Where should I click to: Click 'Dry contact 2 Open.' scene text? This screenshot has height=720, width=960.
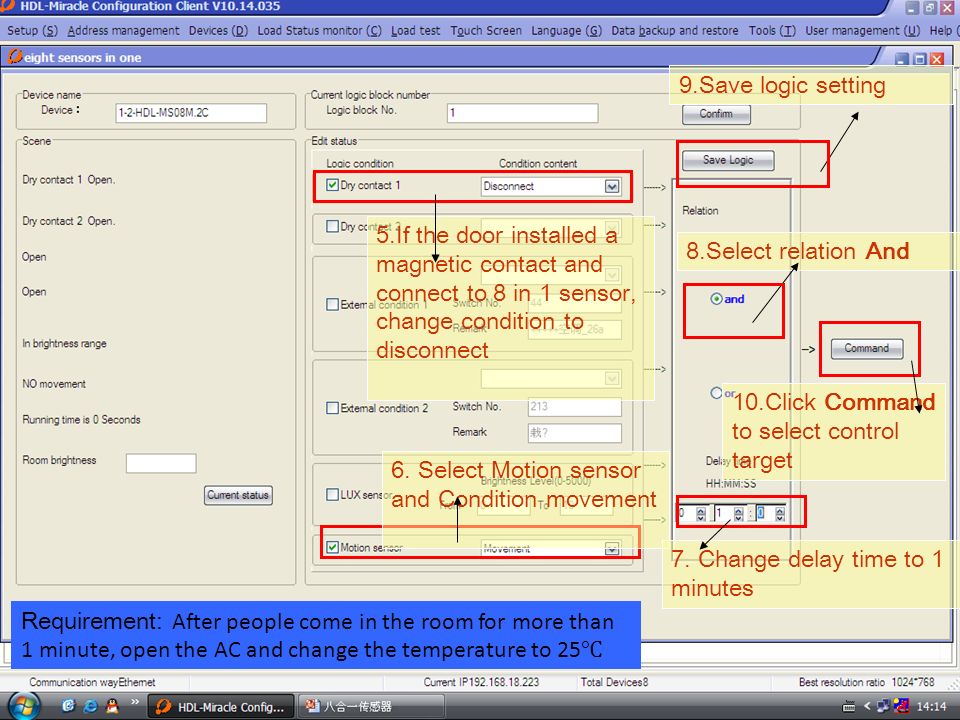pyautogui.click(x=69, y=221)
